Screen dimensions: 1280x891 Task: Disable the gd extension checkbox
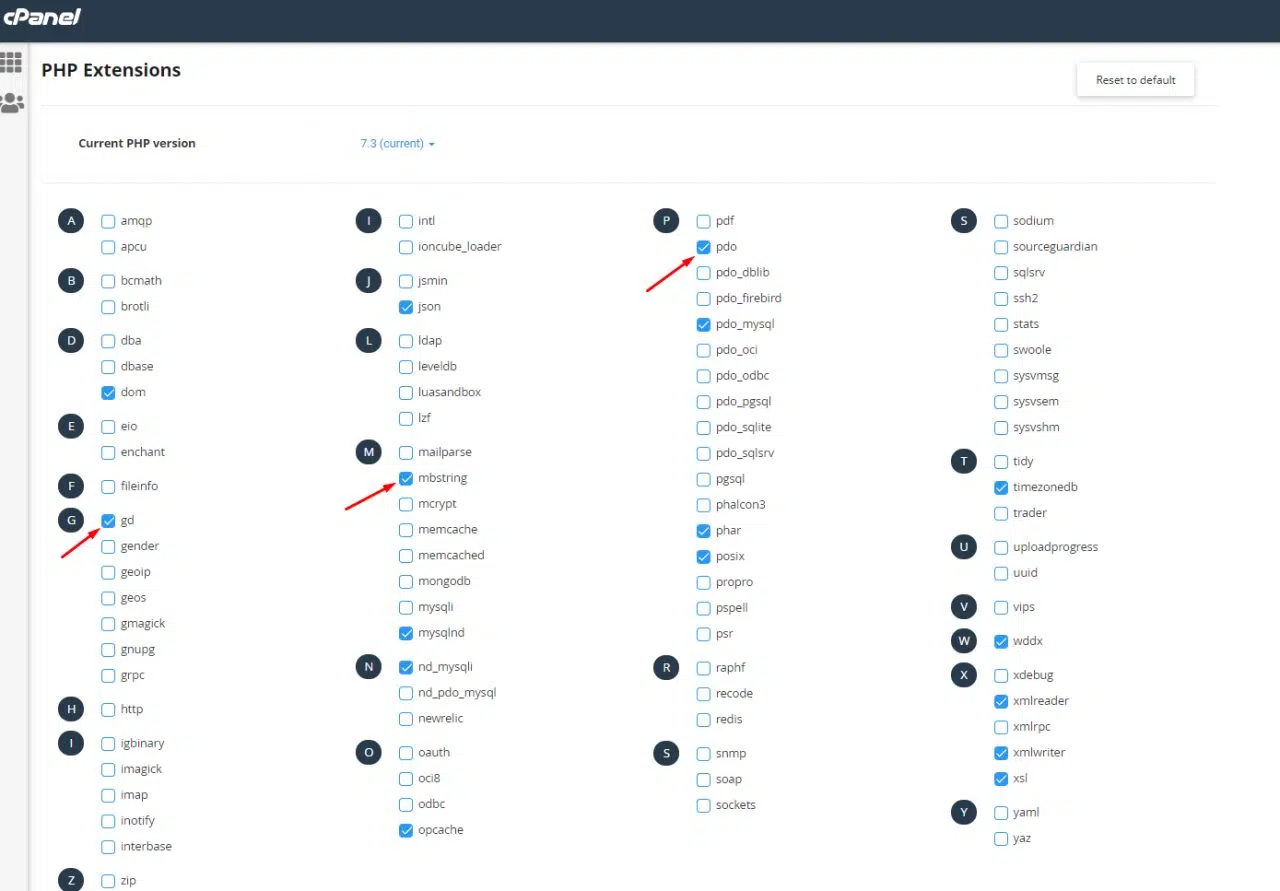[x=108, y=520]
